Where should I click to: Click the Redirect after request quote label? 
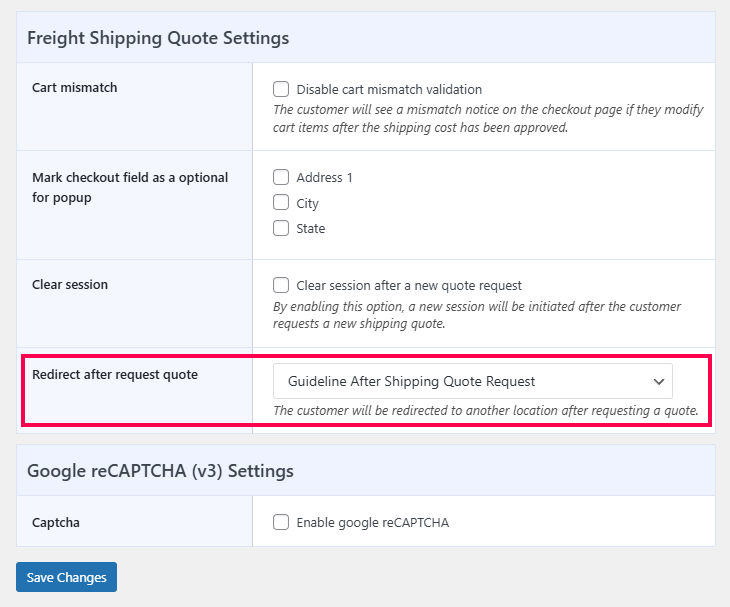pyautogui.click(x=115, y=375)
